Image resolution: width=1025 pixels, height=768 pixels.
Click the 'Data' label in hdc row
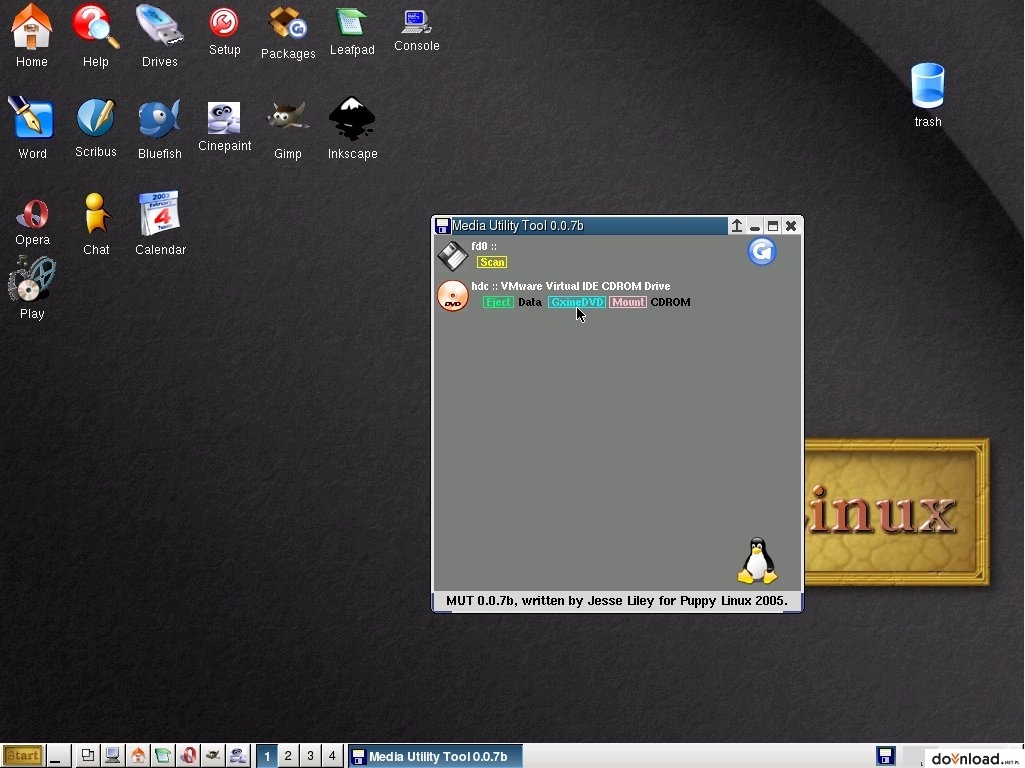tap(529, 302)
